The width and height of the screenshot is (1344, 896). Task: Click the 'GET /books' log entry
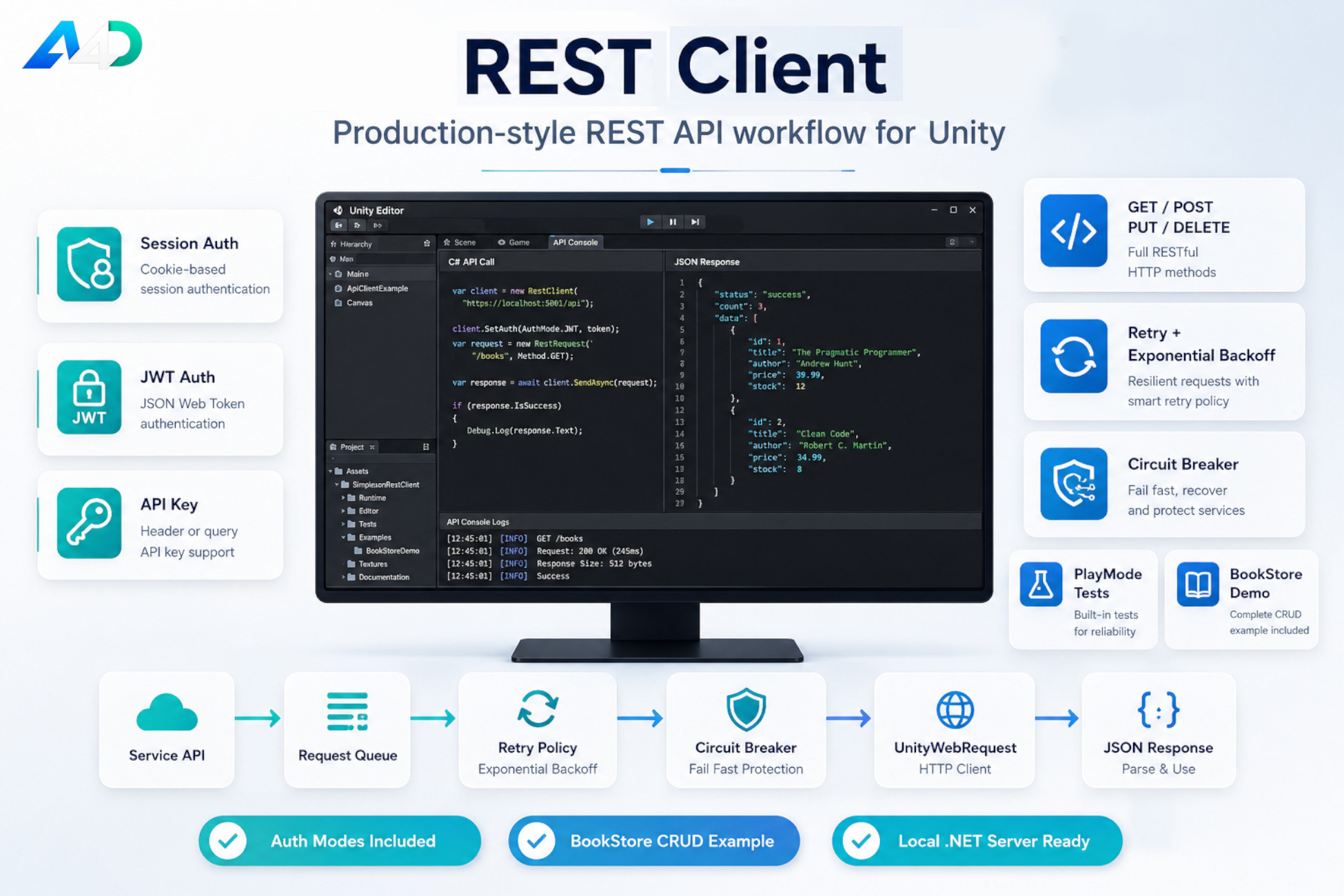click(x=515, y=539)
